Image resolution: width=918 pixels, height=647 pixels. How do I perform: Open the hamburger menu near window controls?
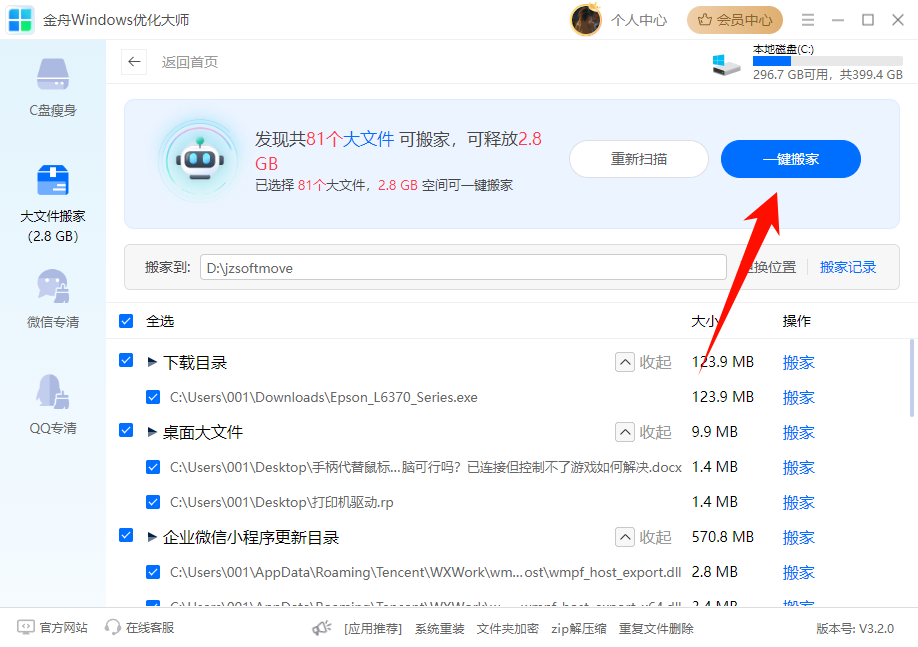807,19
